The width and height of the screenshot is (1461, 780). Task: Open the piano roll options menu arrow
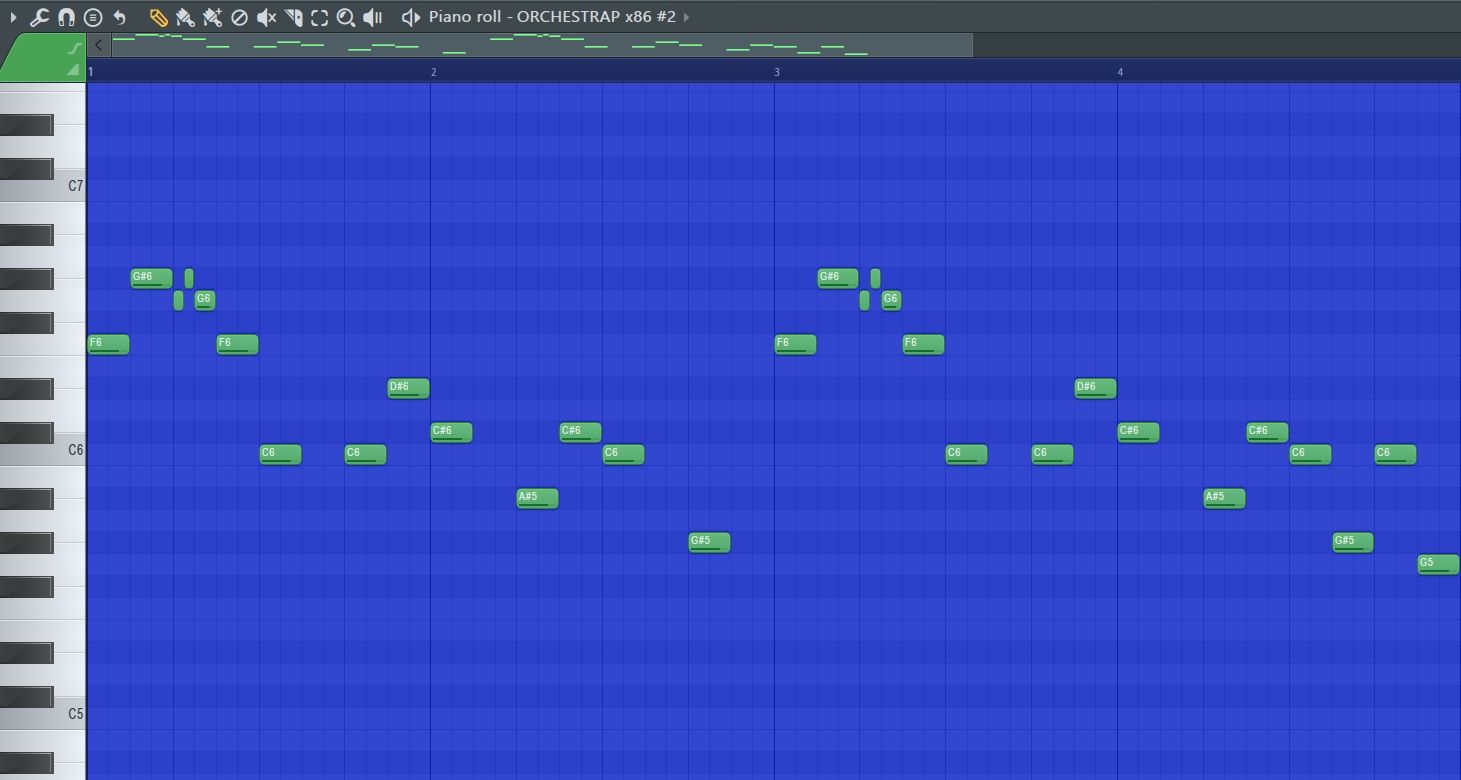(x=13, y=17)
